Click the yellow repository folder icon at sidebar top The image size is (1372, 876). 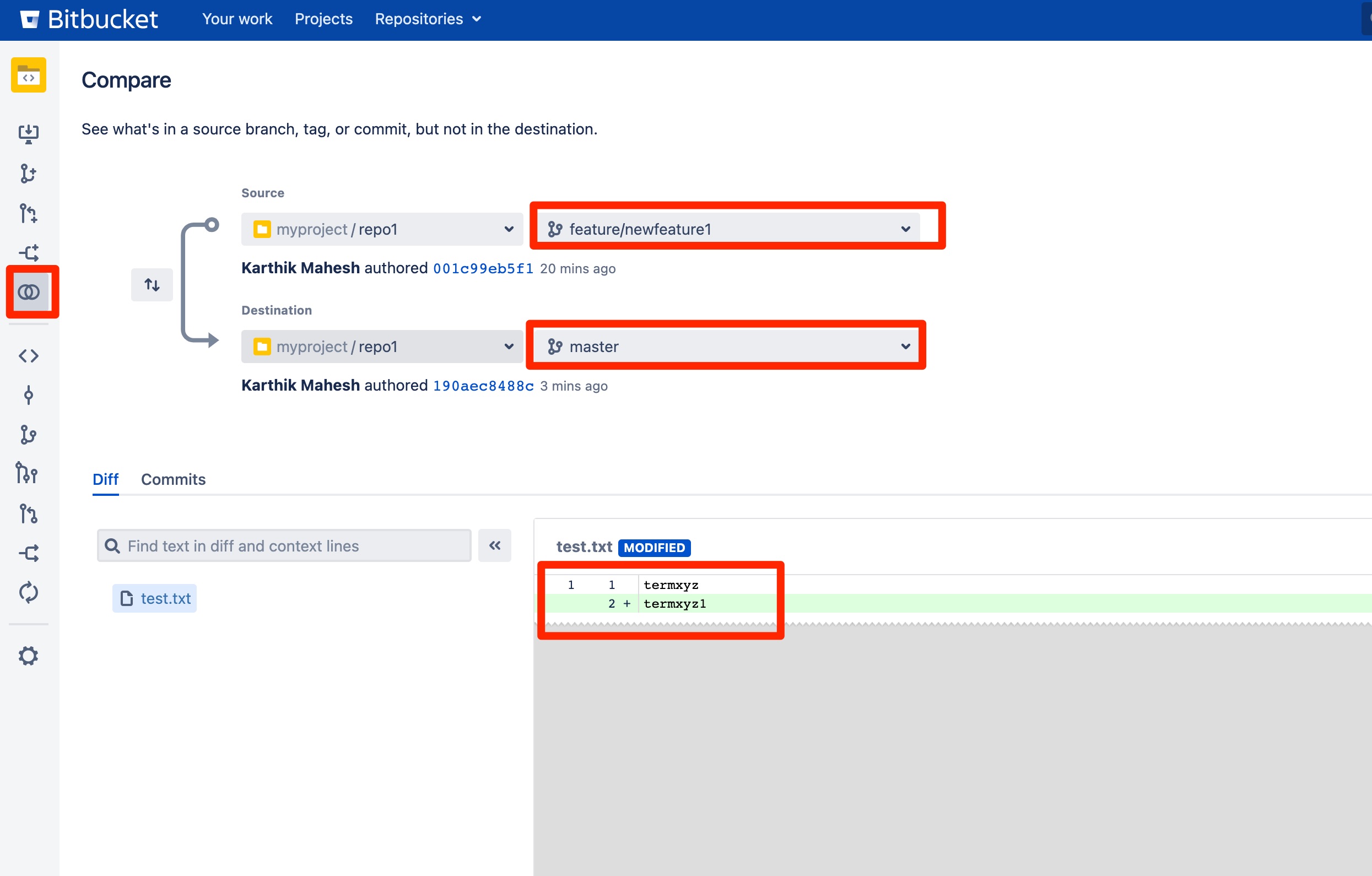28,74
